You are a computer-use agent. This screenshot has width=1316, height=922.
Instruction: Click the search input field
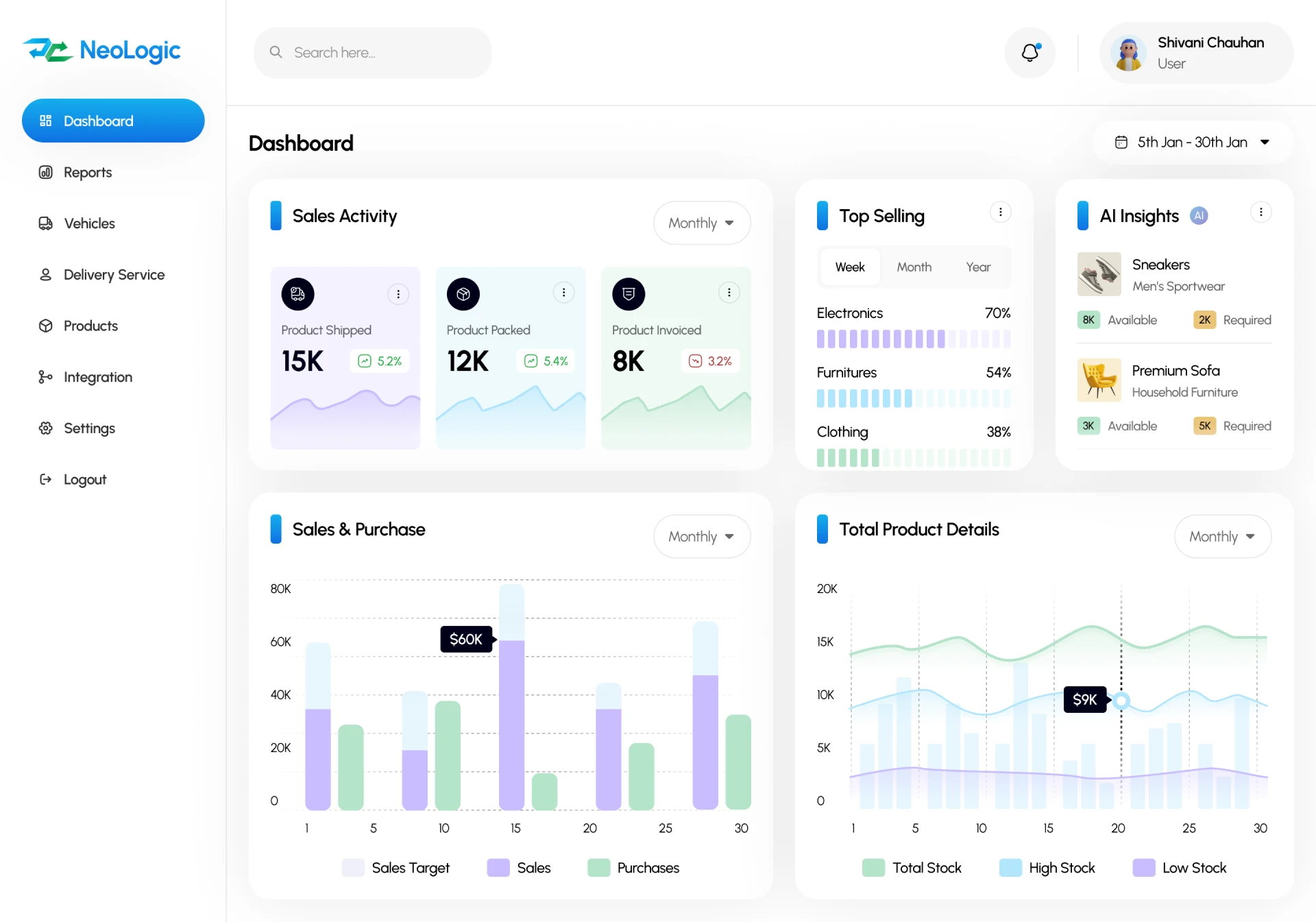point(372,52)
